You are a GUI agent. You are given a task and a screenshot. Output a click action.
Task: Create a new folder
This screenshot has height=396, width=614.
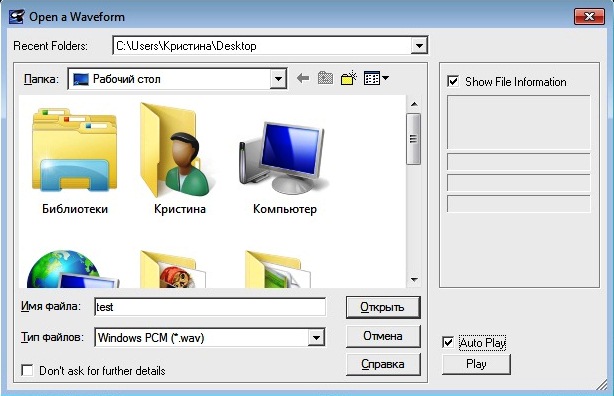[x=349, y=78]
